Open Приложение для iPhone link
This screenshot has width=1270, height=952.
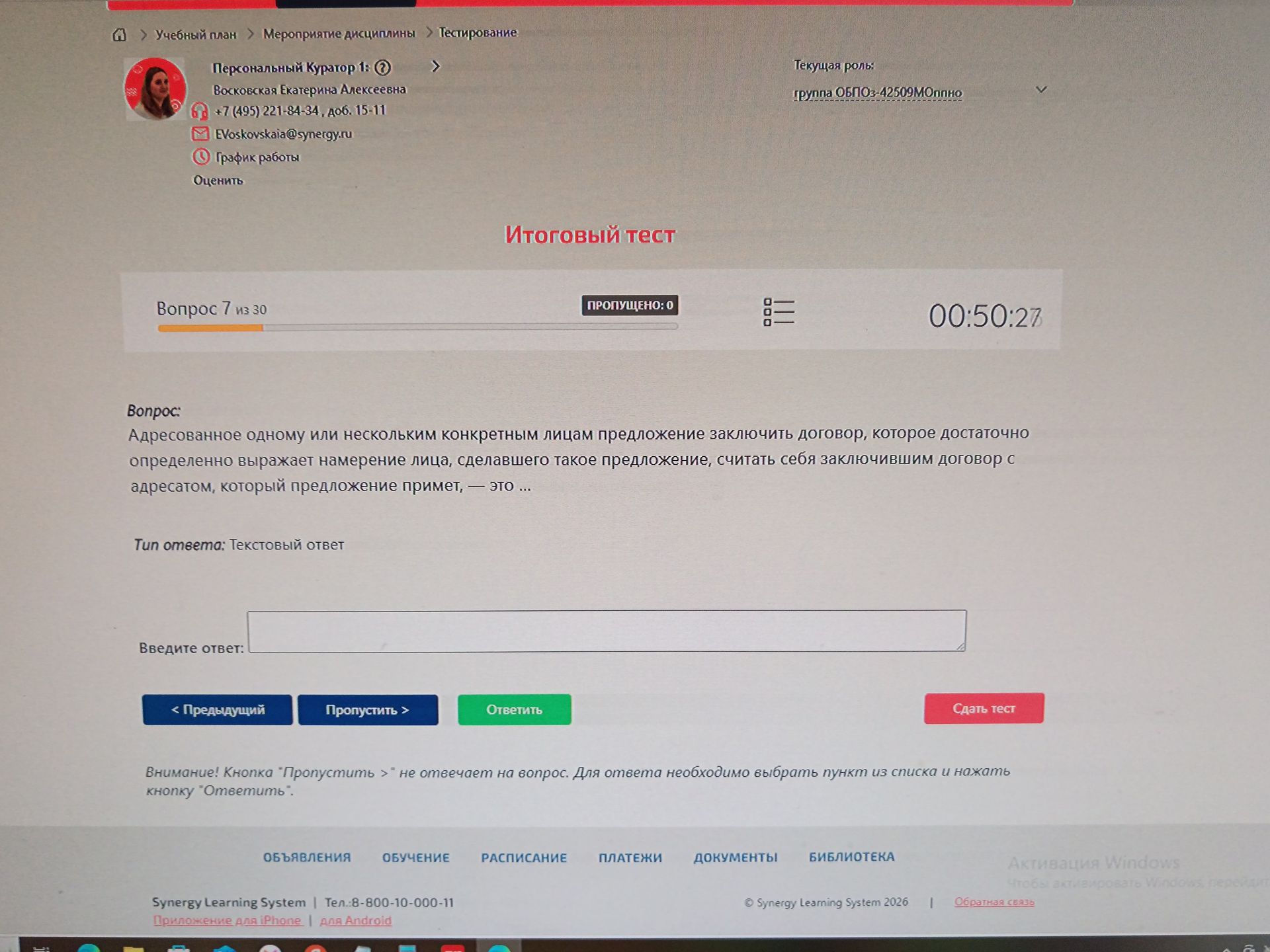tap(228, 920)
